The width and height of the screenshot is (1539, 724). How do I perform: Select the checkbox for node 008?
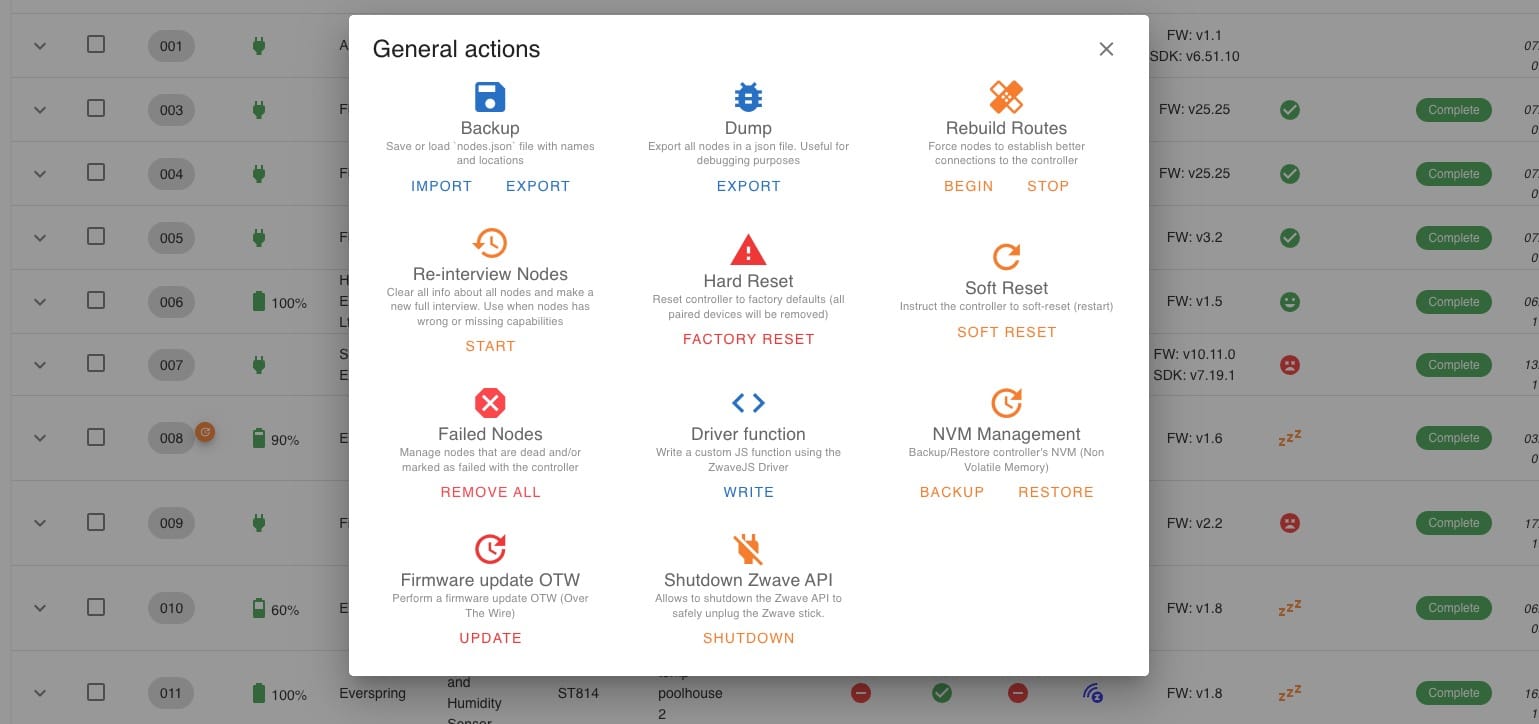(95, 436)
